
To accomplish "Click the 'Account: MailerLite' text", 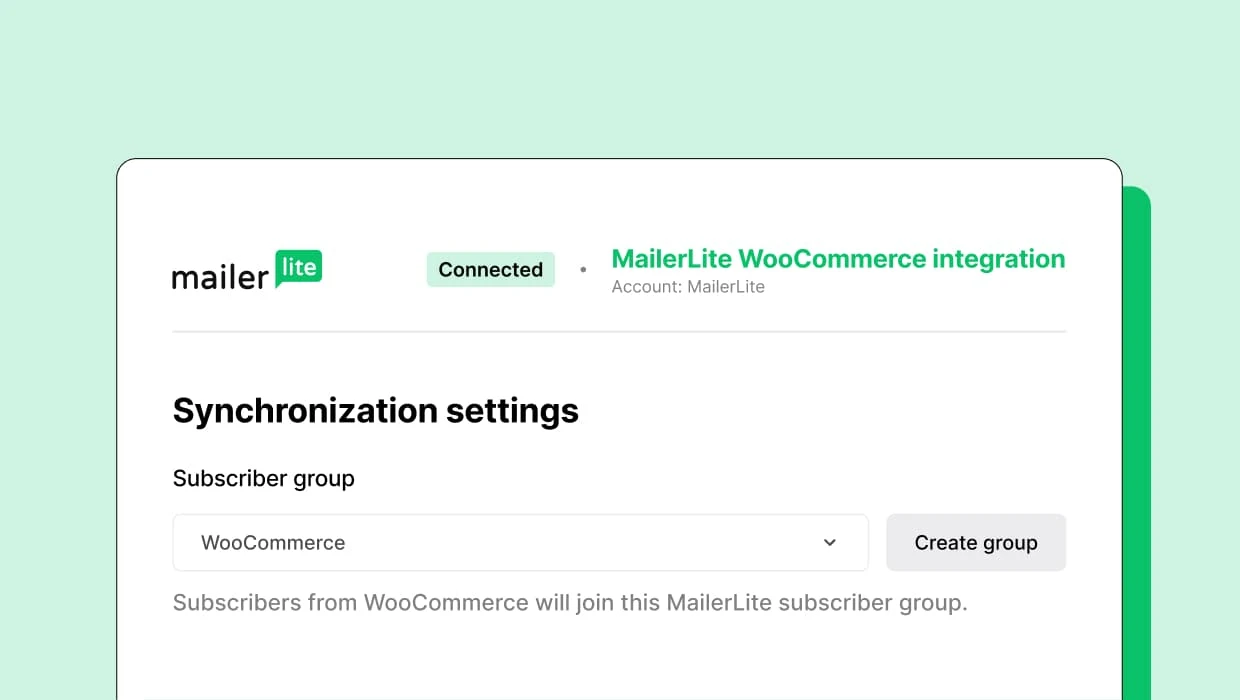I will tap(688, 287).
